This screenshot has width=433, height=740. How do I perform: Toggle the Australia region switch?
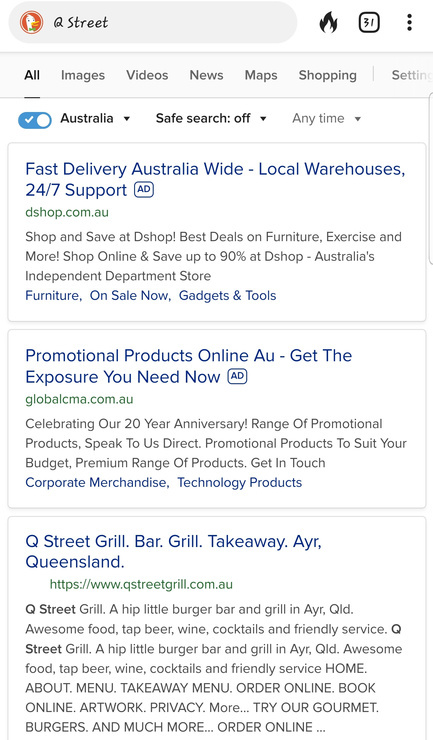pyautogui.click(x=35, y=120)
